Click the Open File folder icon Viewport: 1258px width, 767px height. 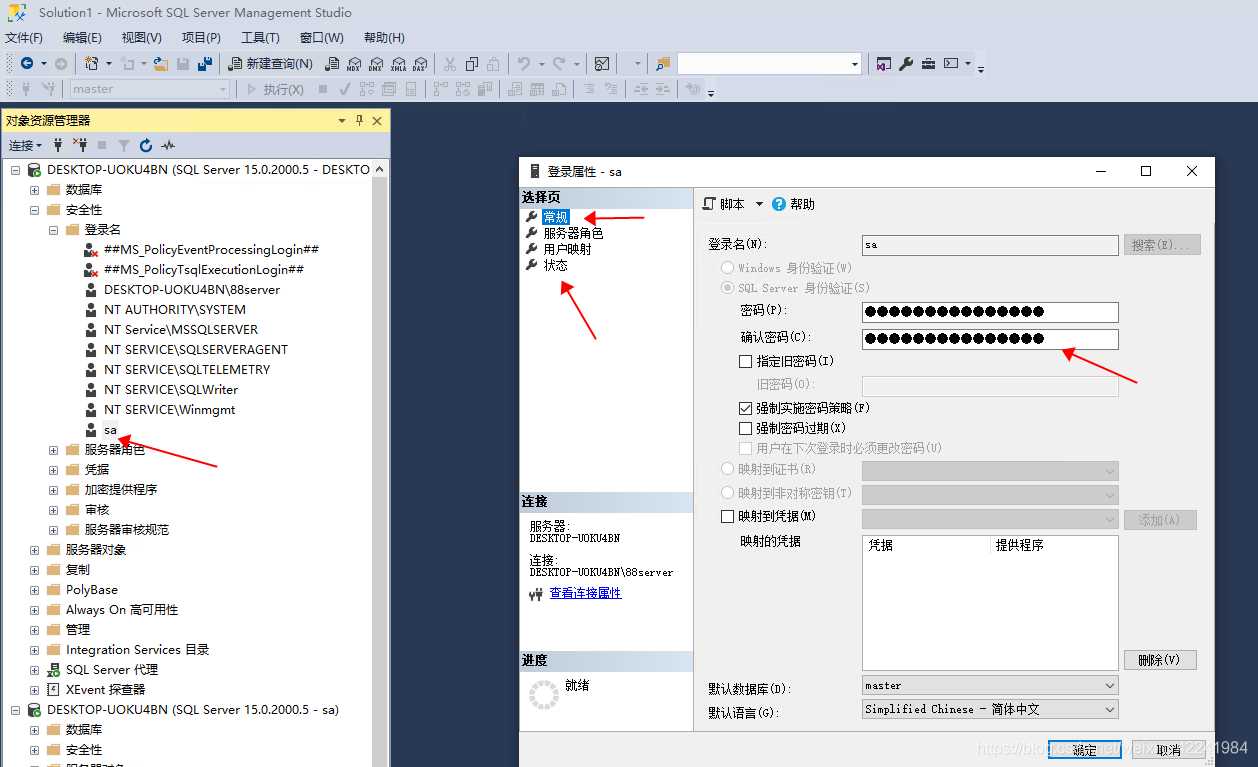click(162, 63)
